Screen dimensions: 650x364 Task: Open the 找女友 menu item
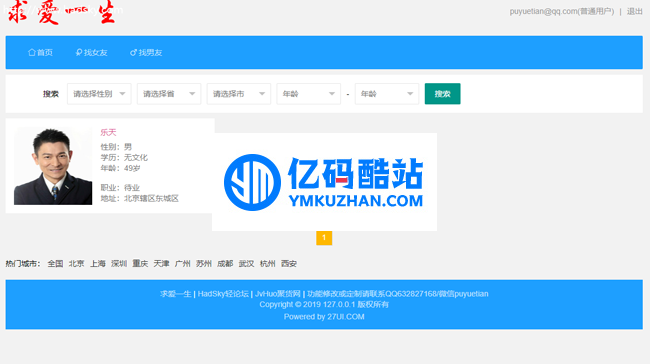point(91,52)
